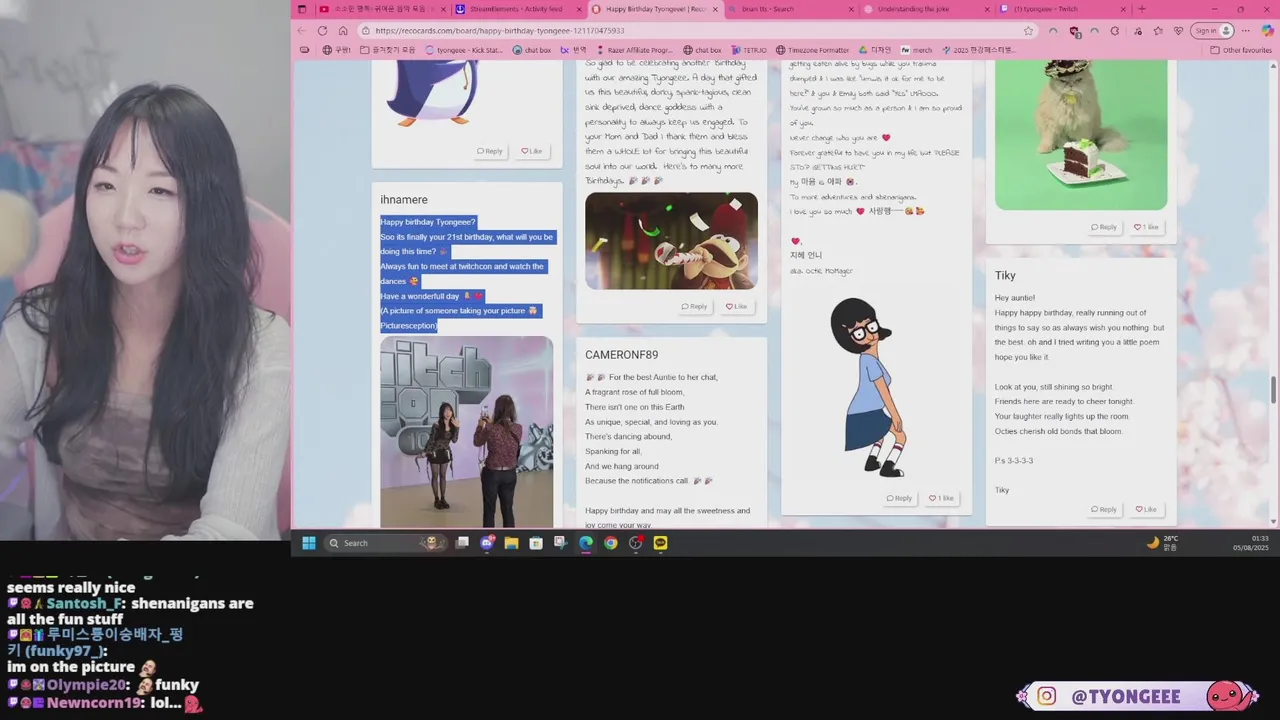Click 'Hey auntie!' line in Tiky's card
This screenshot has width=1280, height=720.
[x=1015, y=298]
